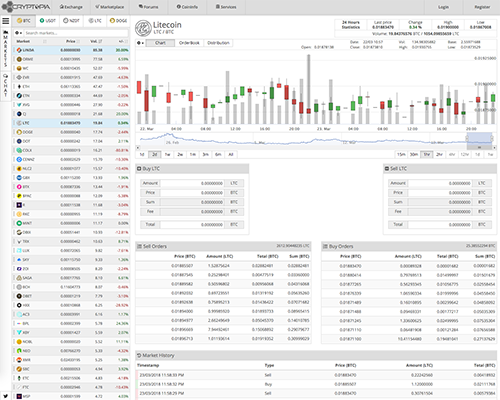The image size is (500, 400).
Task: Sort markets by Vol column
Action: [x=96, y=41]
